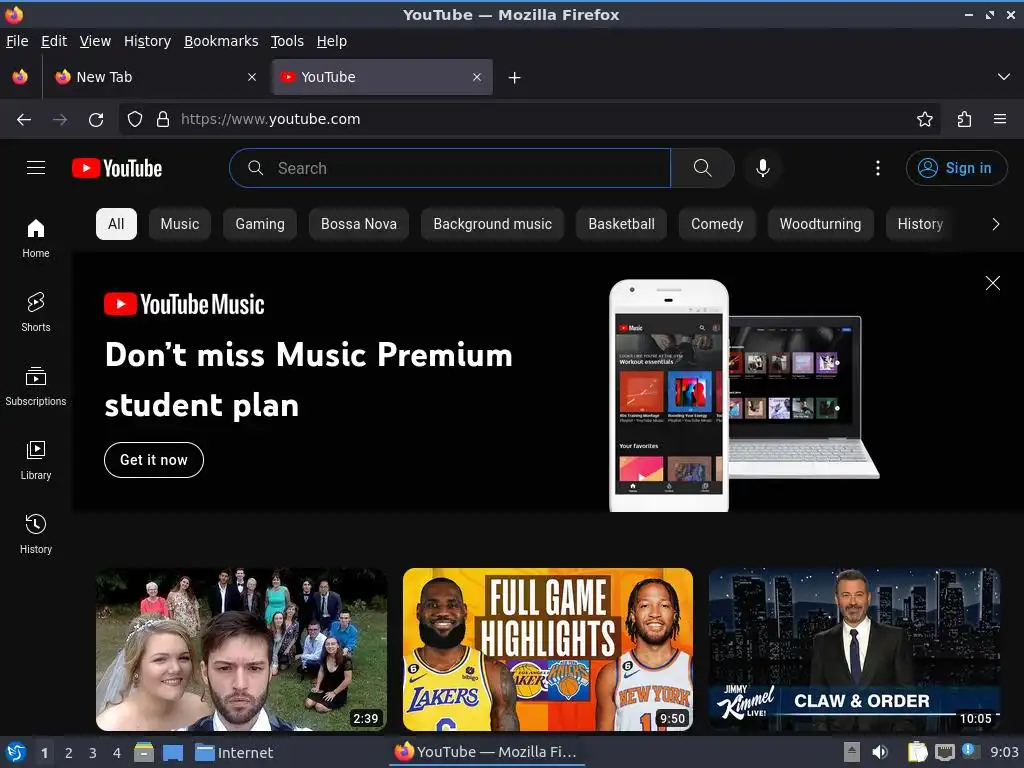This screenshot has height=768, width=1024.
Task: Open Firefox extensions puzzle icon
Action: coord(964,119)
